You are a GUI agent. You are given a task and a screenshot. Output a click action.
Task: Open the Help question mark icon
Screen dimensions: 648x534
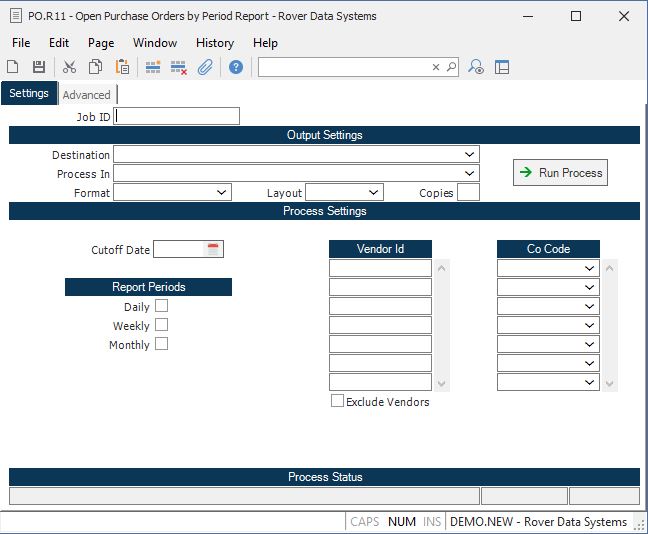tap(236, 67)
